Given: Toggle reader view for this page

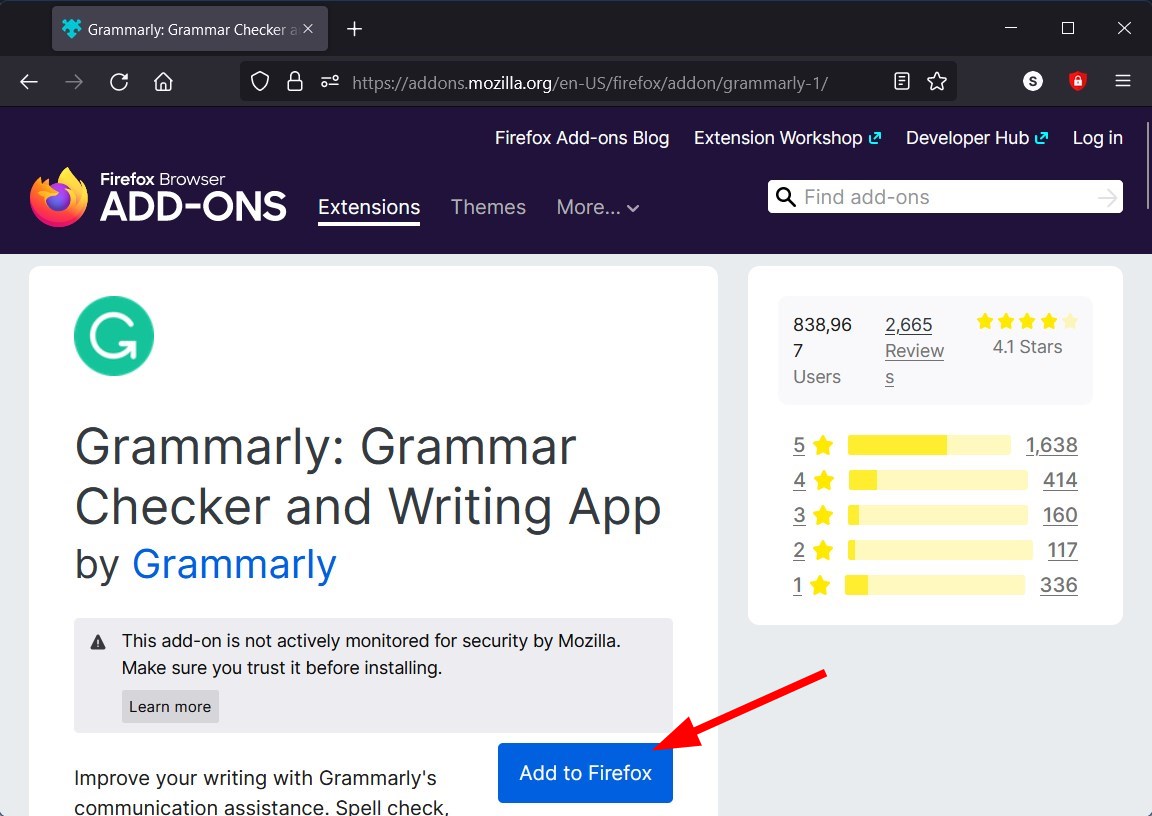Looking at the screenshot, I should coord(901,82).
